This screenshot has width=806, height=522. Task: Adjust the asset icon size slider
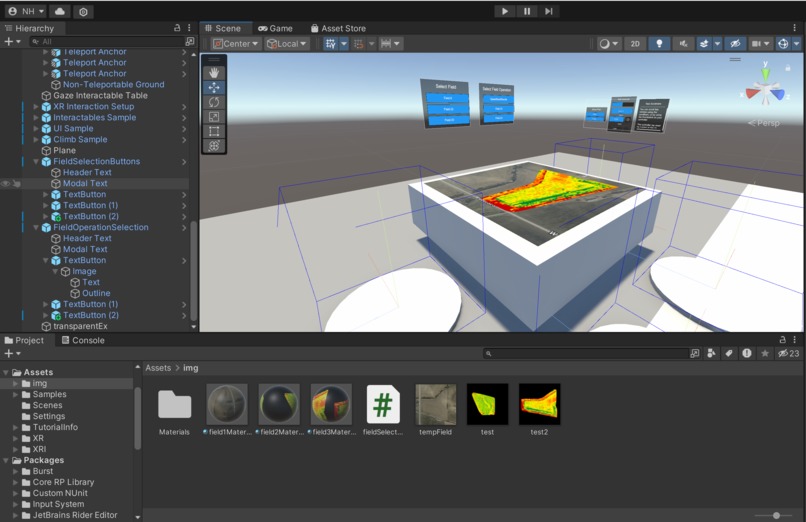pyautogui.click(x=776, y=515)
